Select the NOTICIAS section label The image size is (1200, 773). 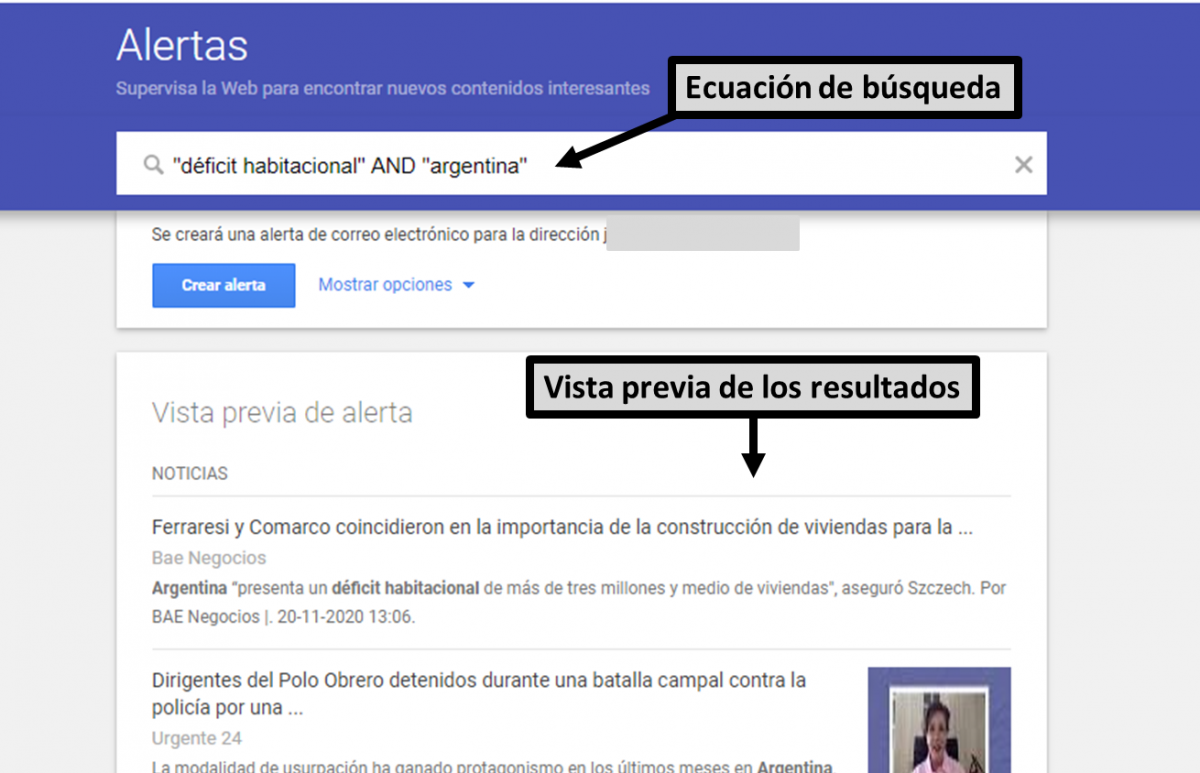pos(189,473)
